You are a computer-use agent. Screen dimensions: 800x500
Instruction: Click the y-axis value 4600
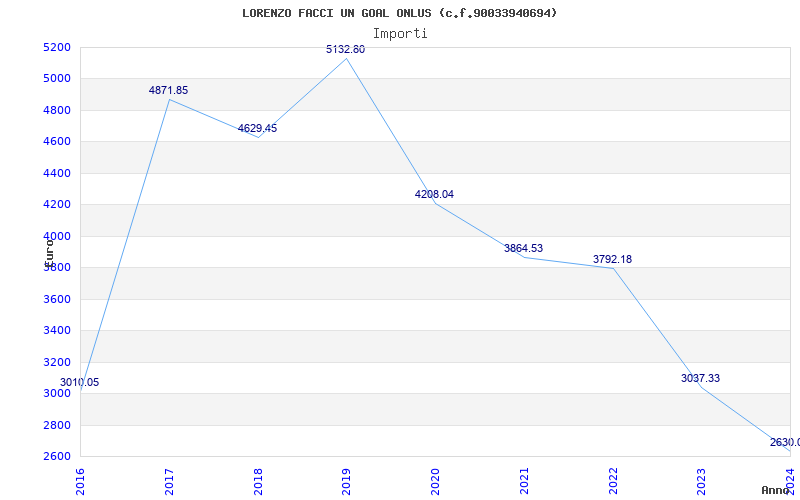coord(59,141)
